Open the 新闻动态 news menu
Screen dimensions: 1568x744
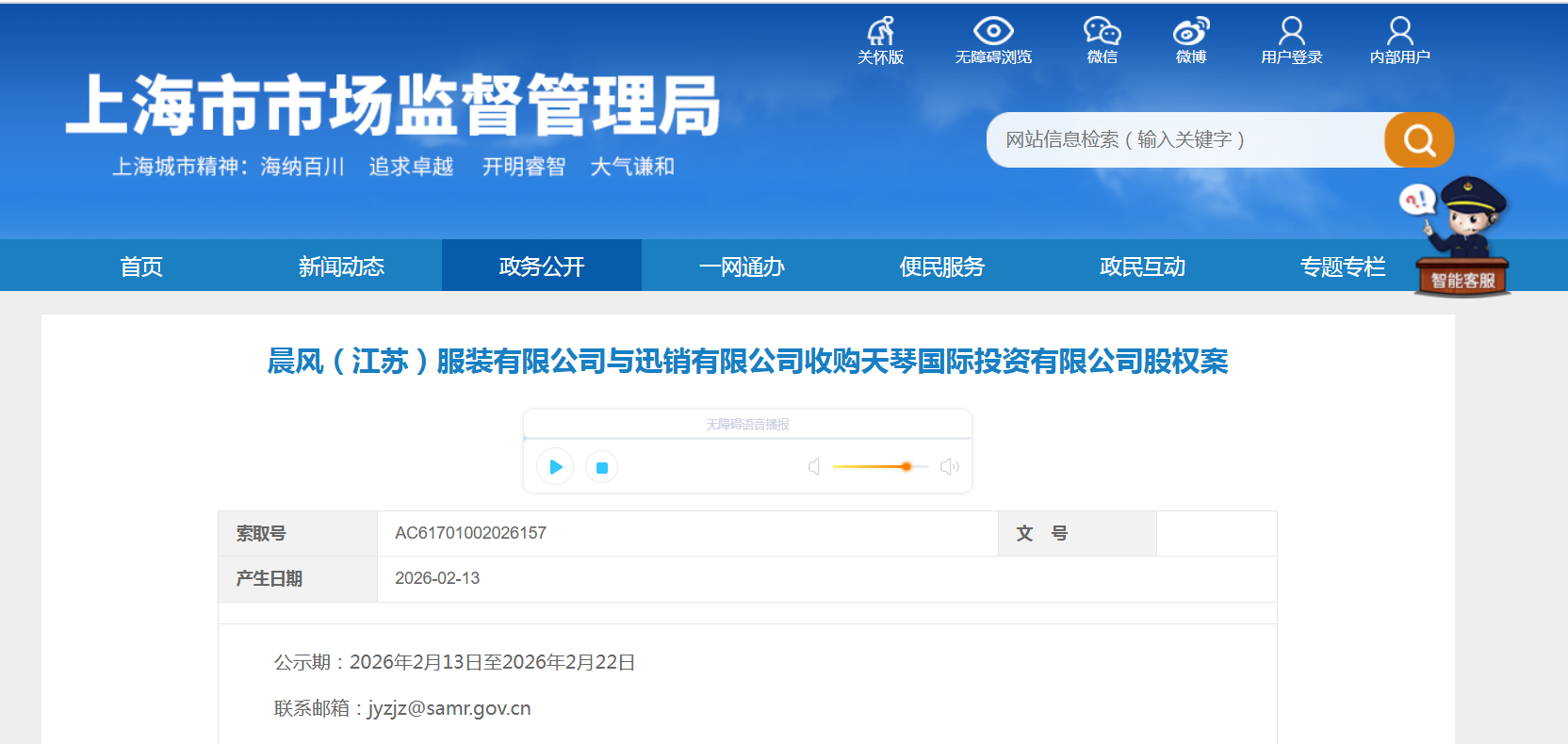click(341, 267)
